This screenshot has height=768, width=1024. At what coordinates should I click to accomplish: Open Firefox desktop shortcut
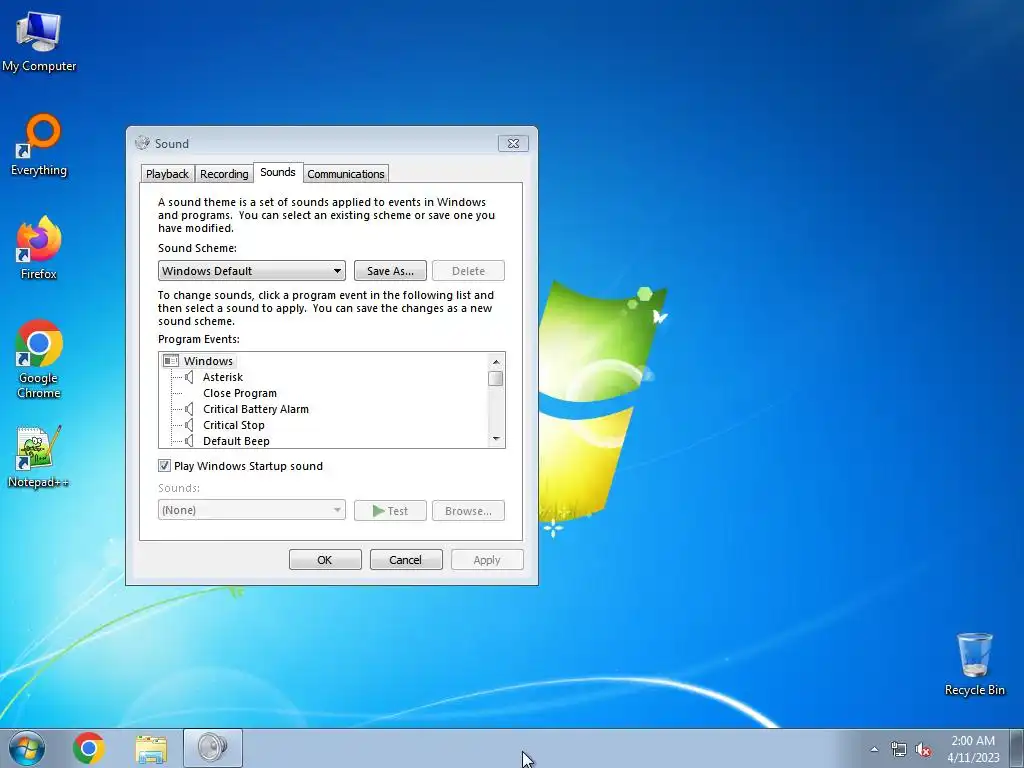click(39, 248)
